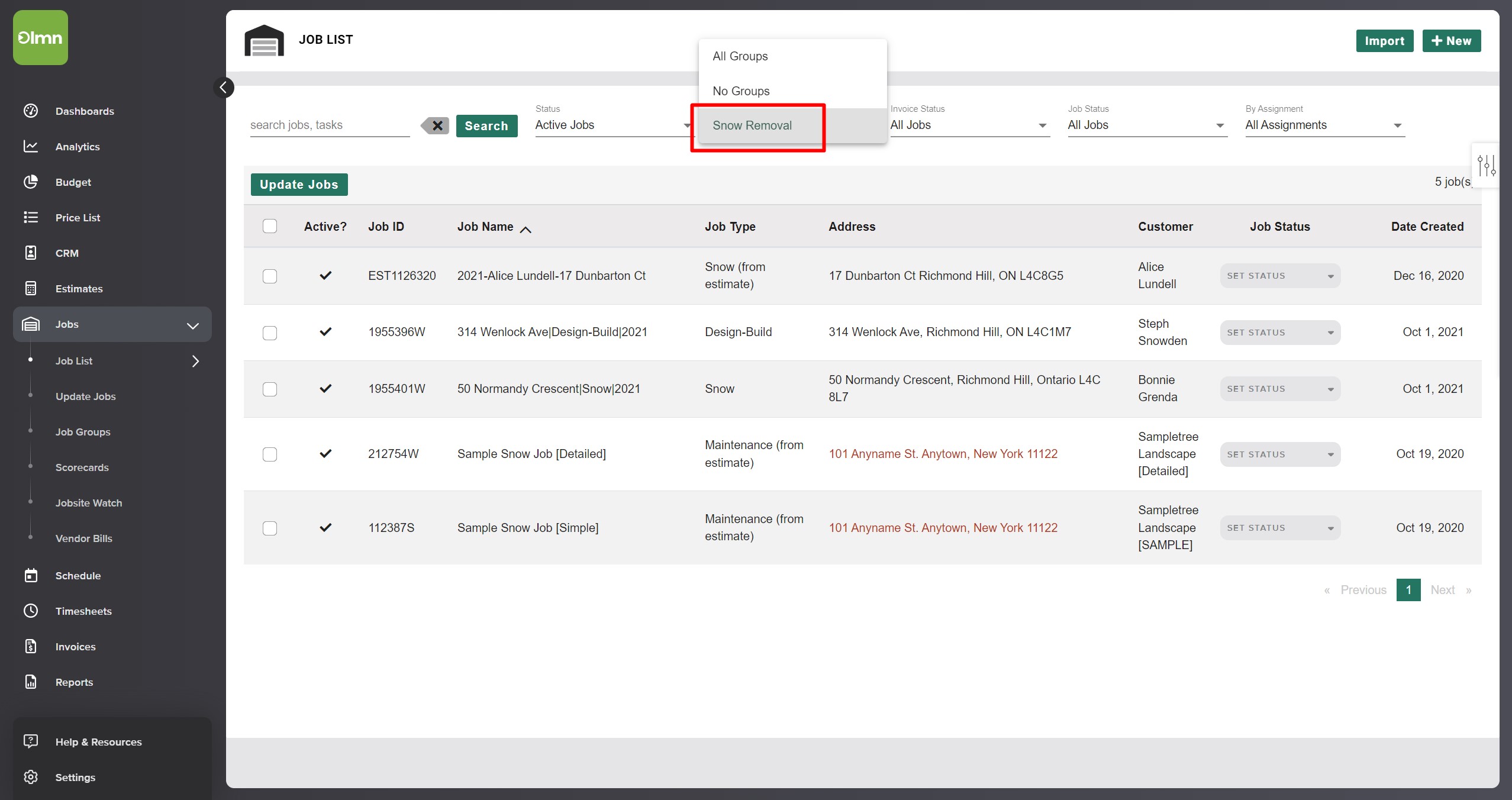Open Price List icon

point(31,217)
